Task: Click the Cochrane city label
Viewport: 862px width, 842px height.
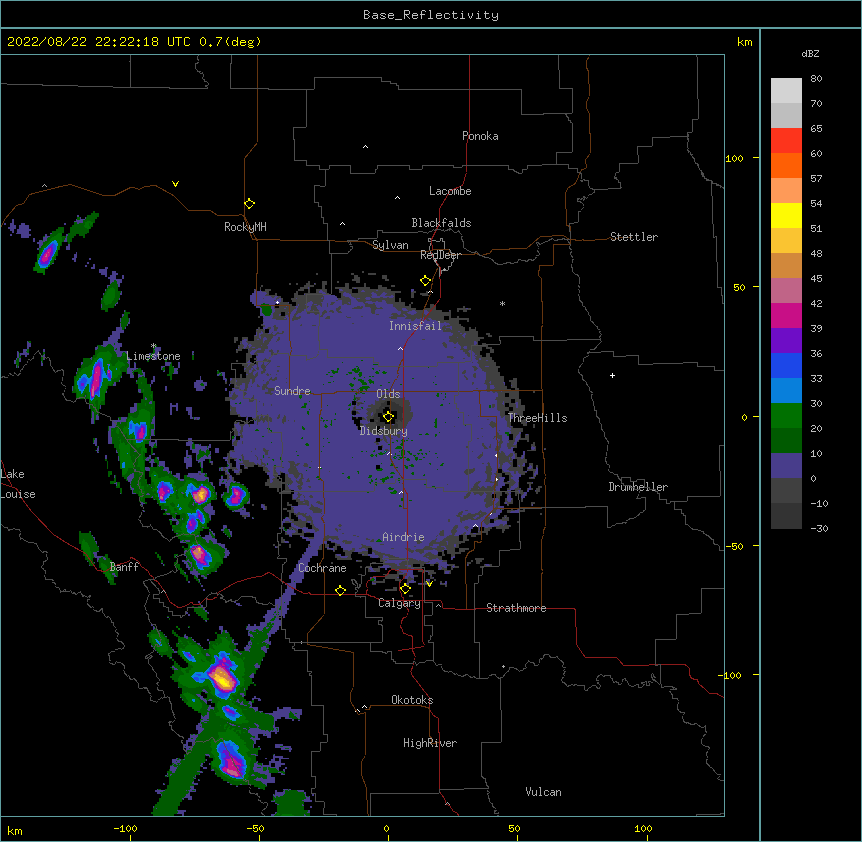Action: click(322, 568)
